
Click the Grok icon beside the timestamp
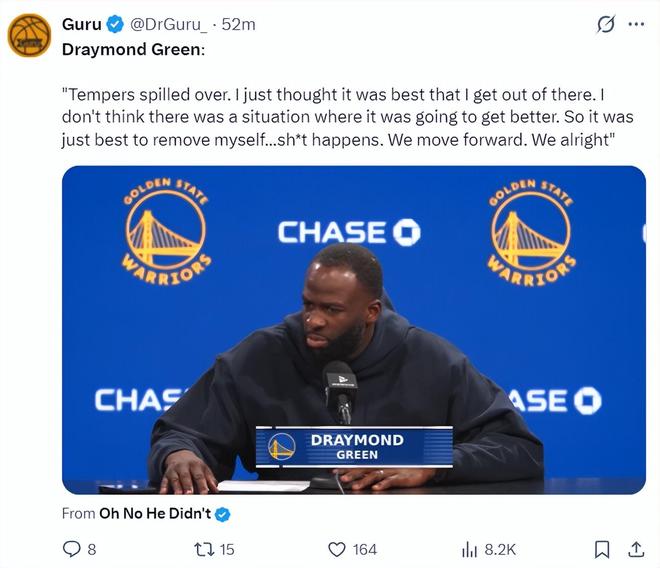point(604,25)
